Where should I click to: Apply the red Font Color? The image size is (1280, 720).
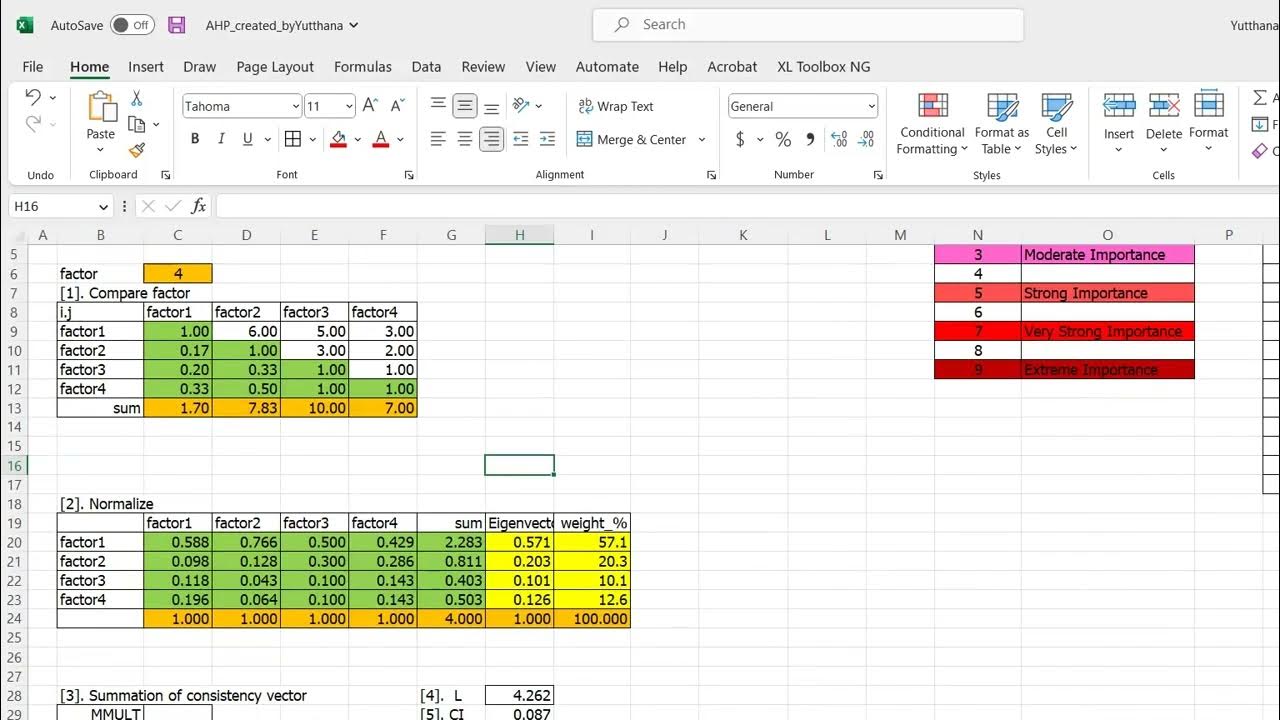pyautogui.click(x=380, y=139)
